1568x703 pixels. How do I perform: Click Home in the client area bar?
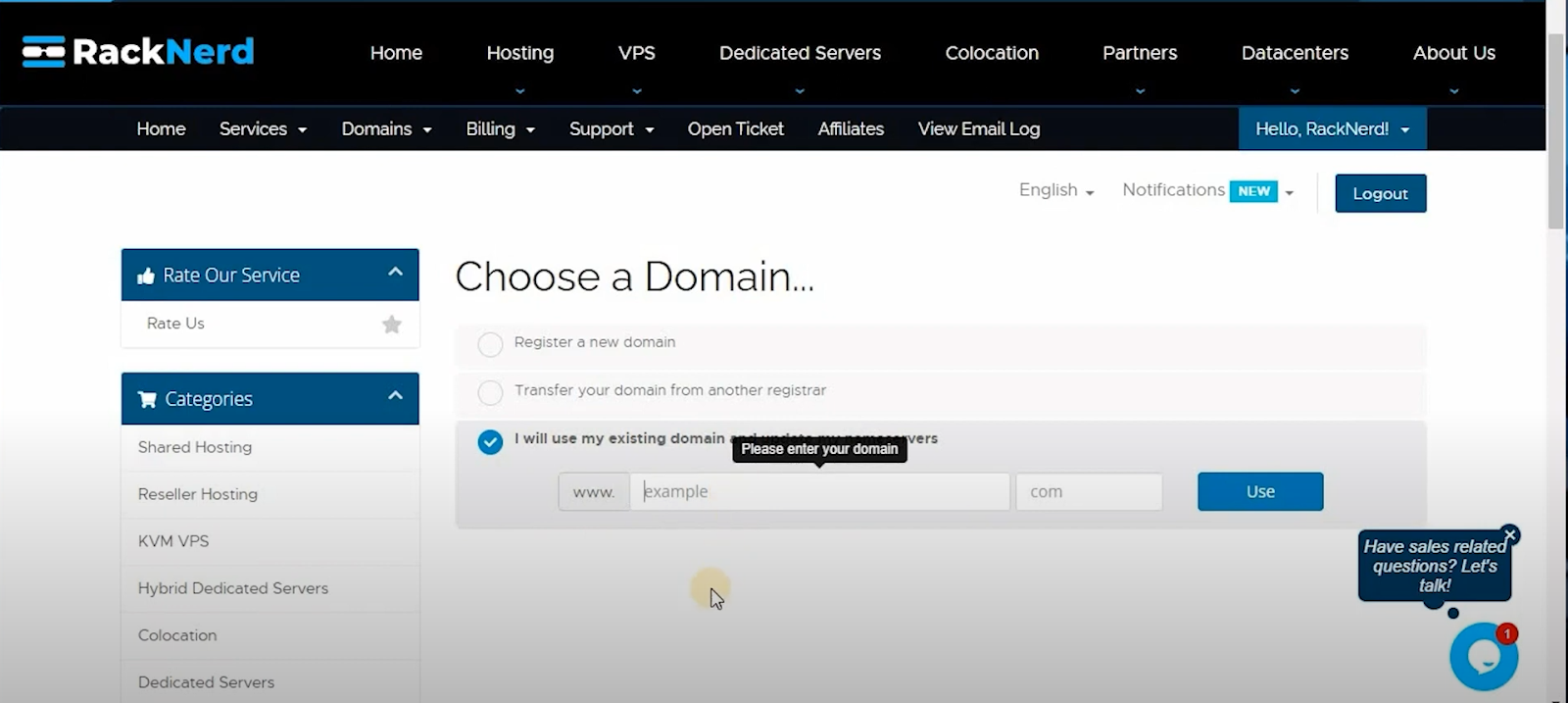(161, 128)
